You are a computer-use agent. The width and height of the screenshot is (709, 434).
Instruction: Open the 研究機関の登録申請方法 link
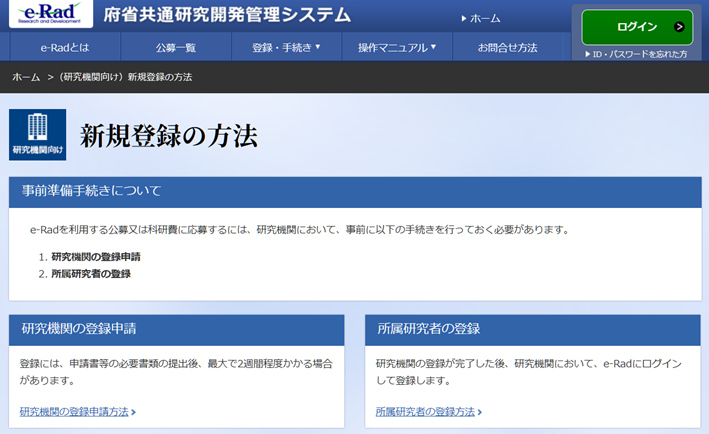click(x=77, y=411)
